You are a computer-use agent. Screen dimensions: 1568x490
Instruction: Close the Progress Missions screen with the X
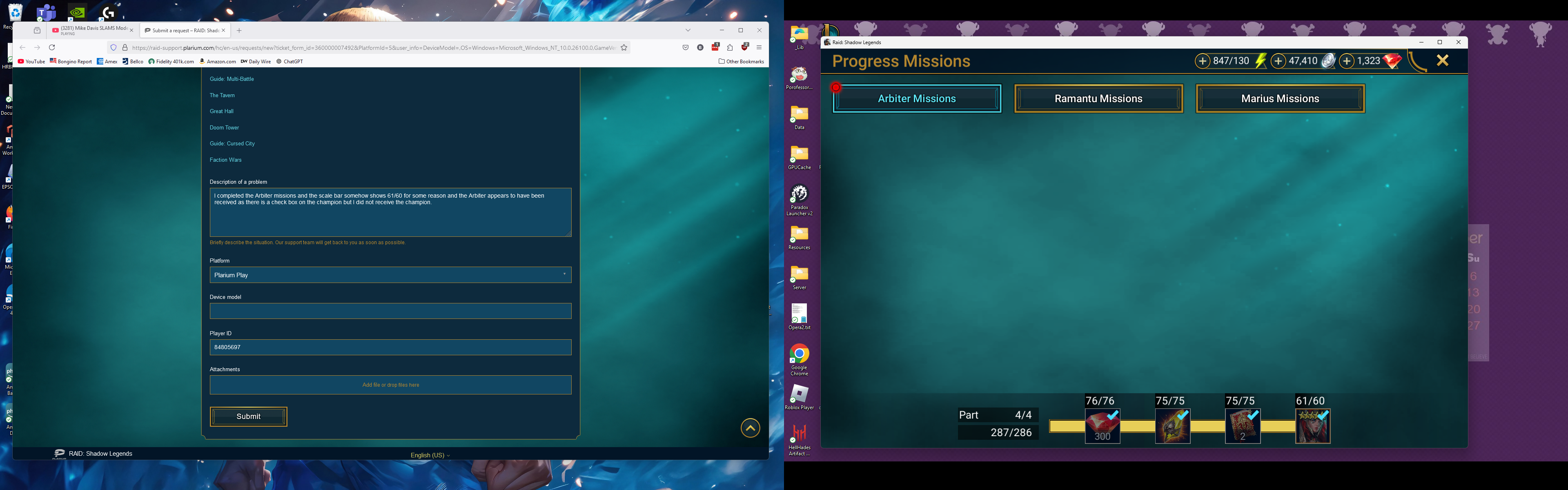tap(1442, 60)
